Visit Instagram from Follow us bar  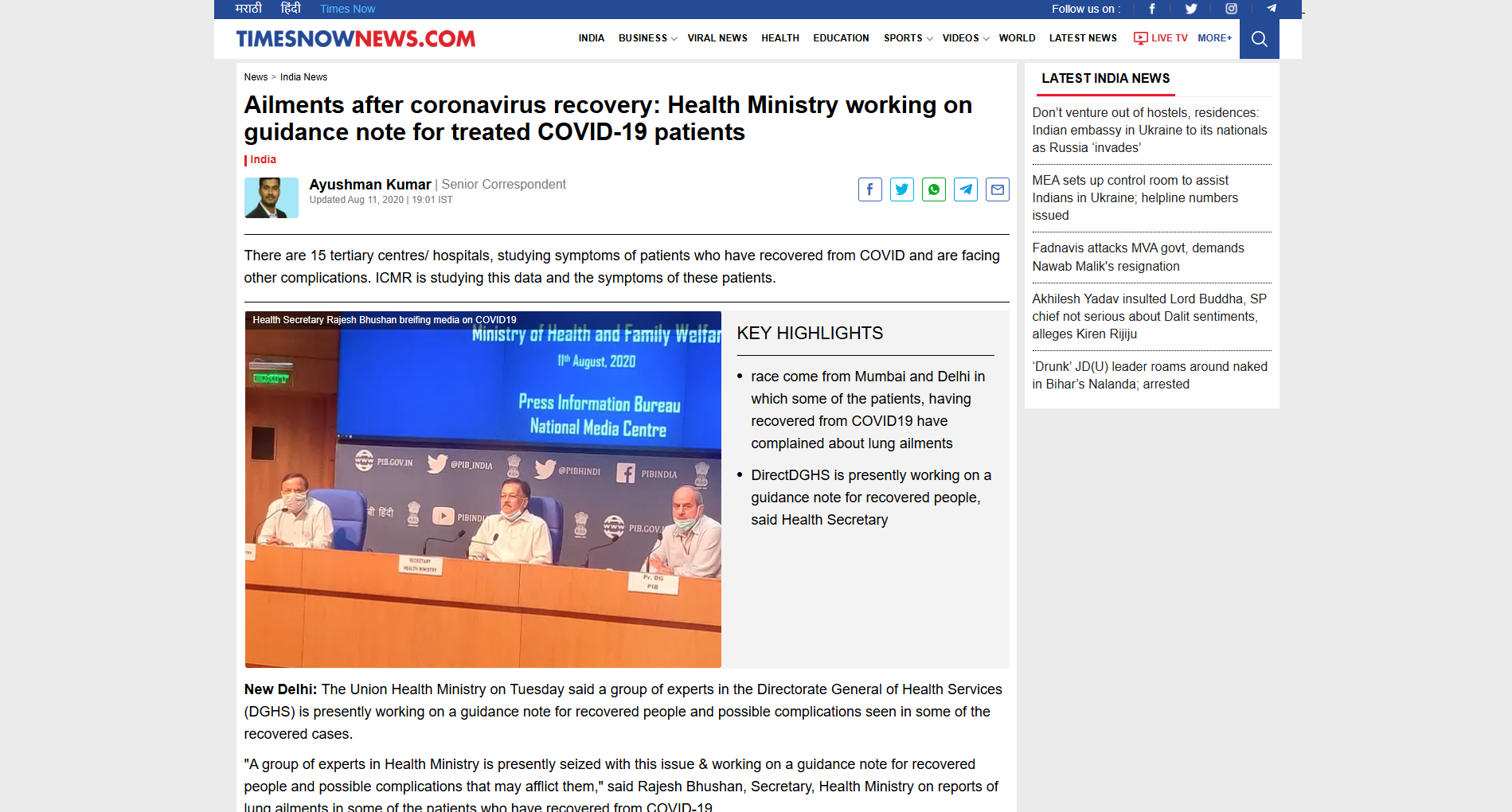[1231, 9]
